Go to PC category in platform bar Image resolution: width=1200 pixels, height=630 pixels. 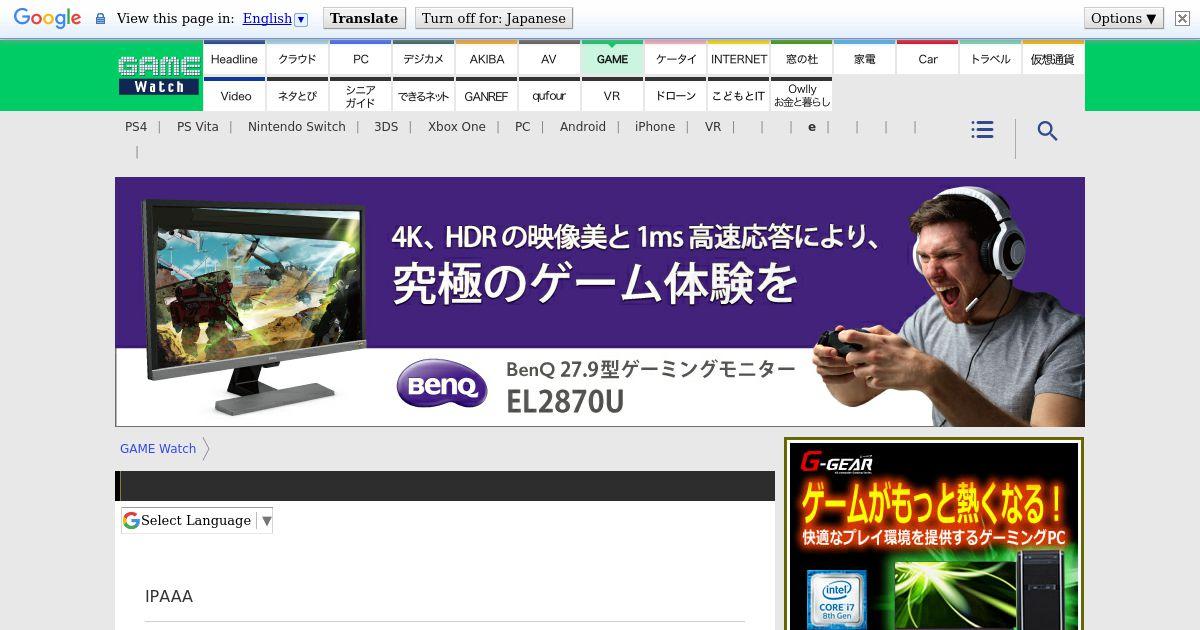pos(523,127)
